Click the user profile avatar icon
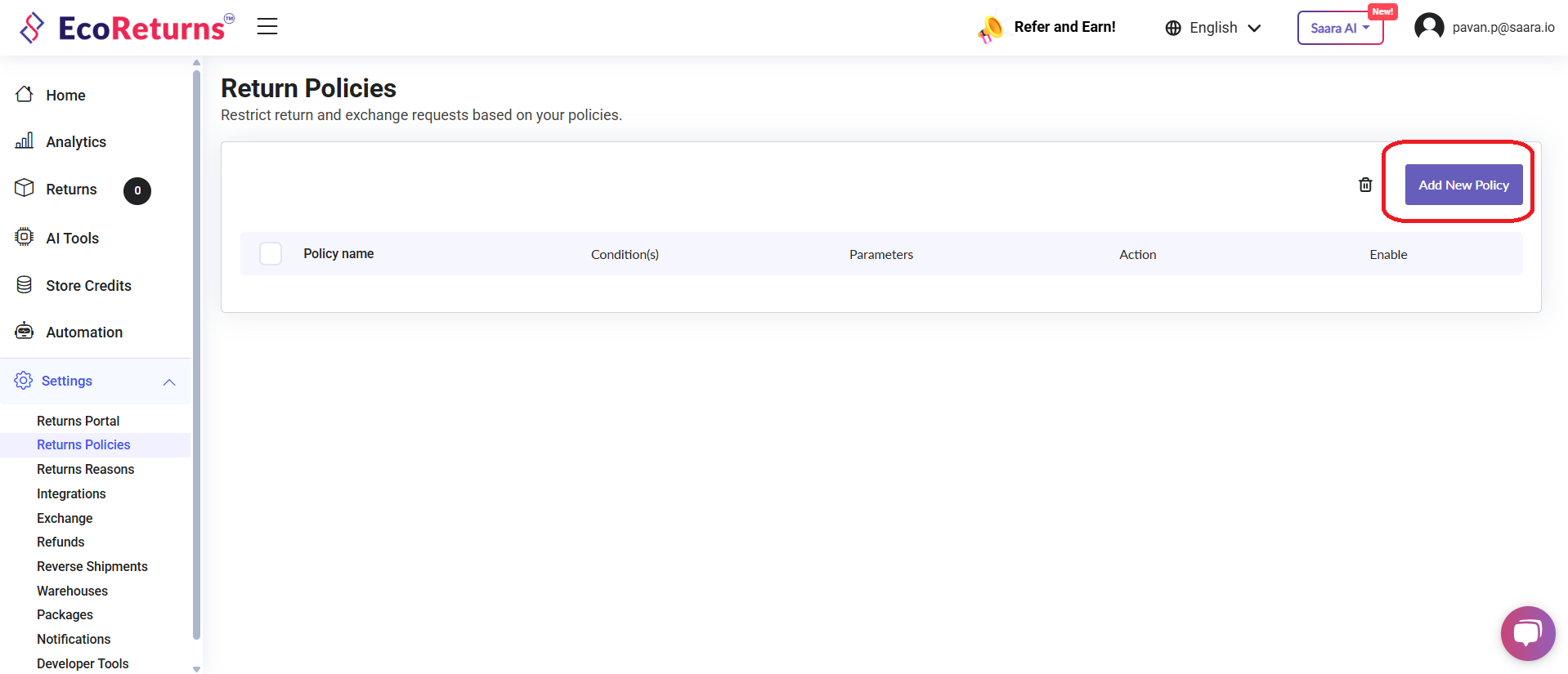The image size is (1568, 674). [x=1429, y=27]
